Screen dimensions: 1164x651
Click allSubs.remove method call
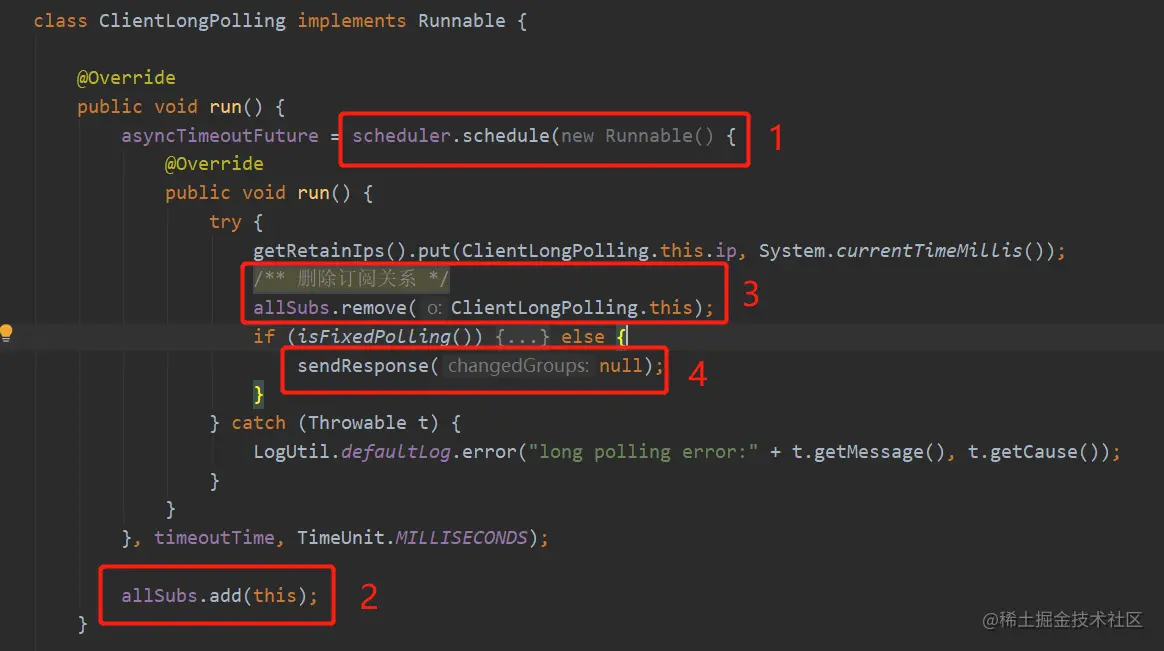330,308
